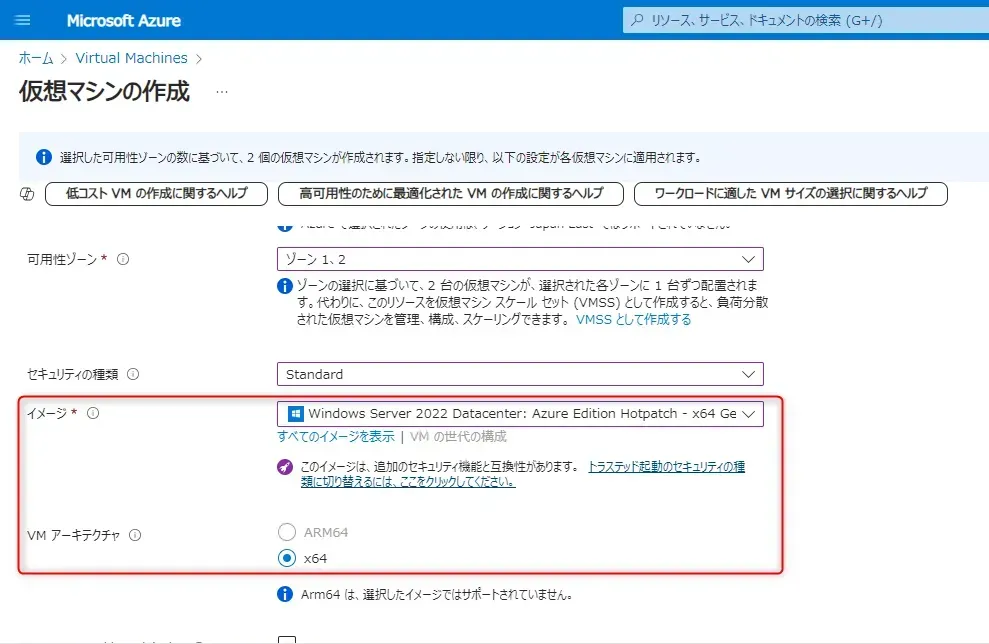Screen dimensions: 989x644
Task: Click info icon next to VM アーキテクチャ label
Action: tap(135, 535)
